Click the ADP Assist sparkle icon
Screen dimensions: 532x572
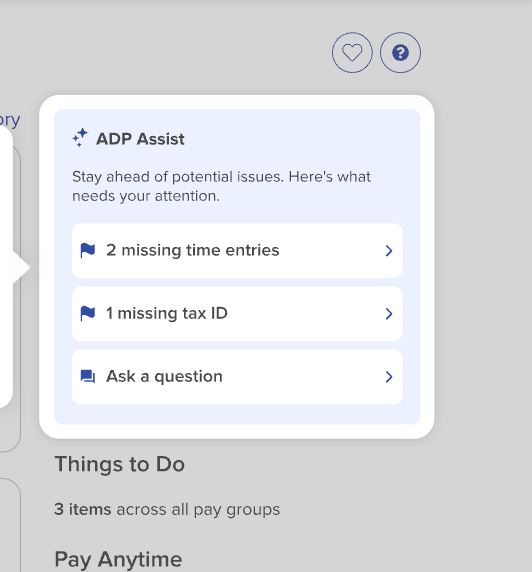click(80, 138)
